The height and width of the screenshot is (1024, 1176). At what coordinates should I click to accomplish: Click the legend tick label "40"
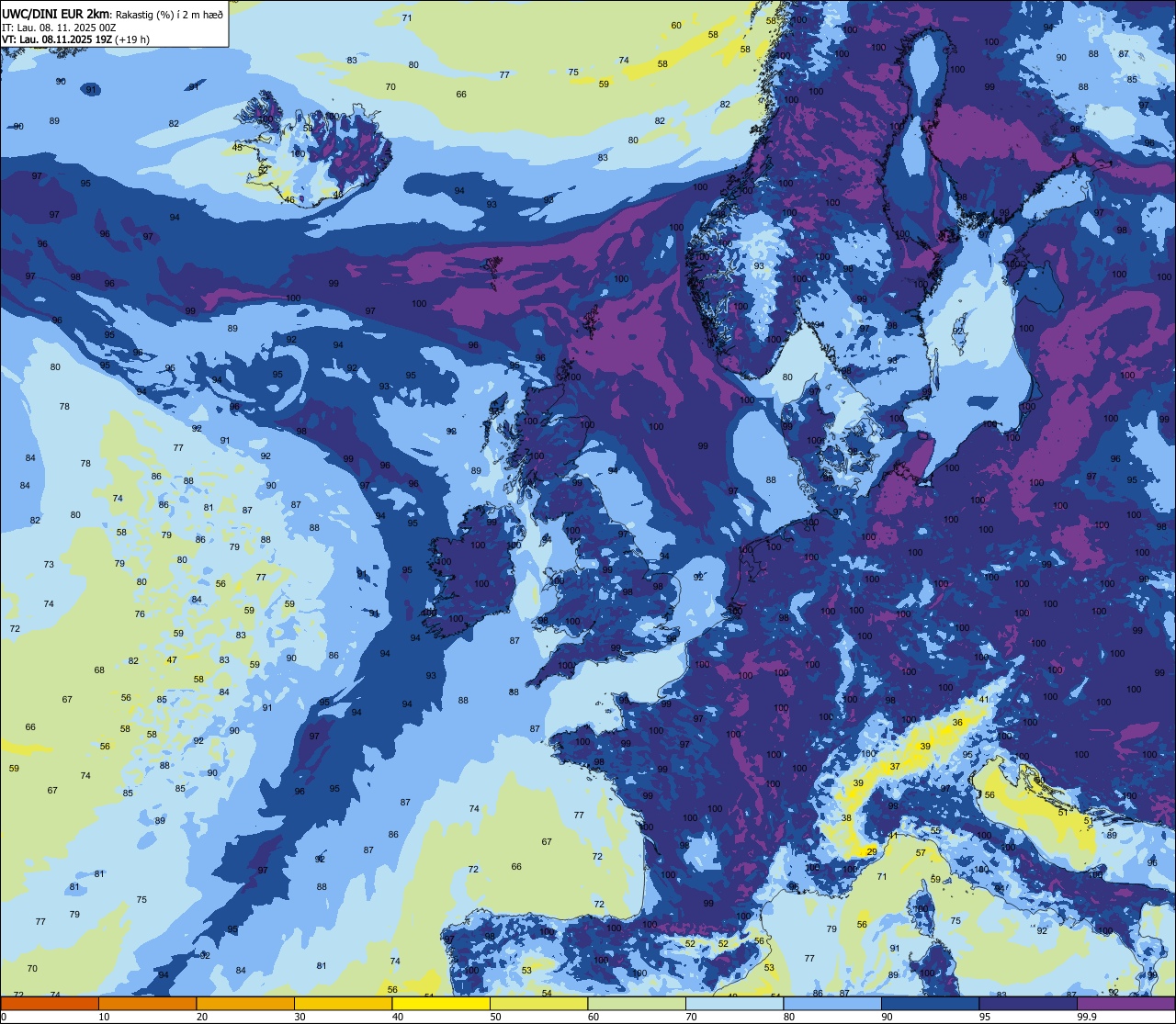click(398, 1017)
